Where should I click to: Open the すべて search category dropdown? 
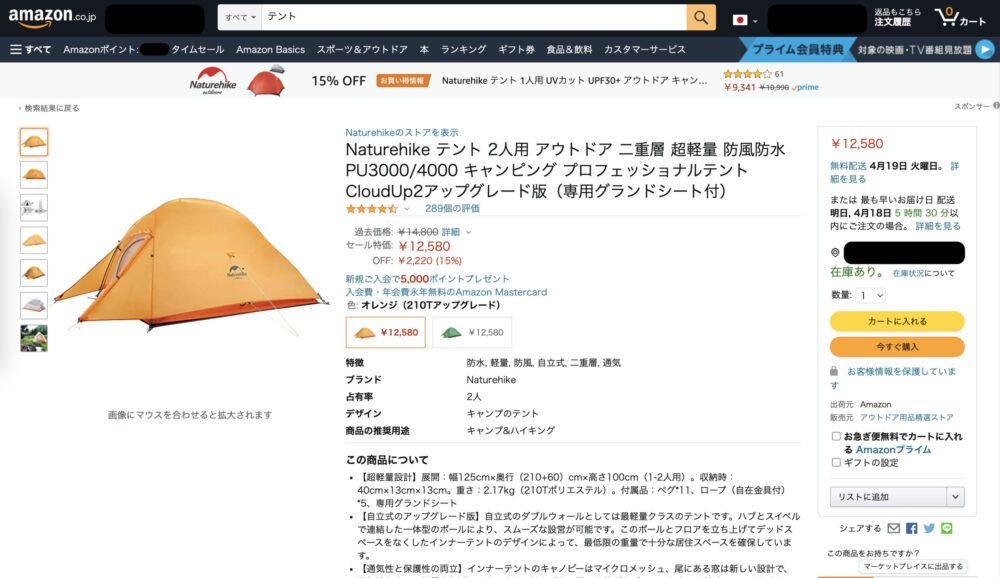240,17
